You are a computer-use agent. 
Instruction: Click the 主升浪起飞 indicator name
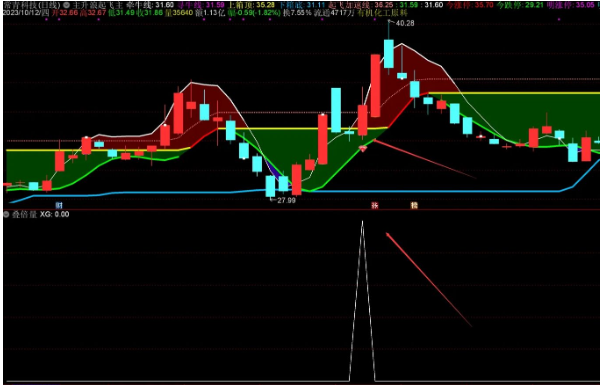pos(97,5)
